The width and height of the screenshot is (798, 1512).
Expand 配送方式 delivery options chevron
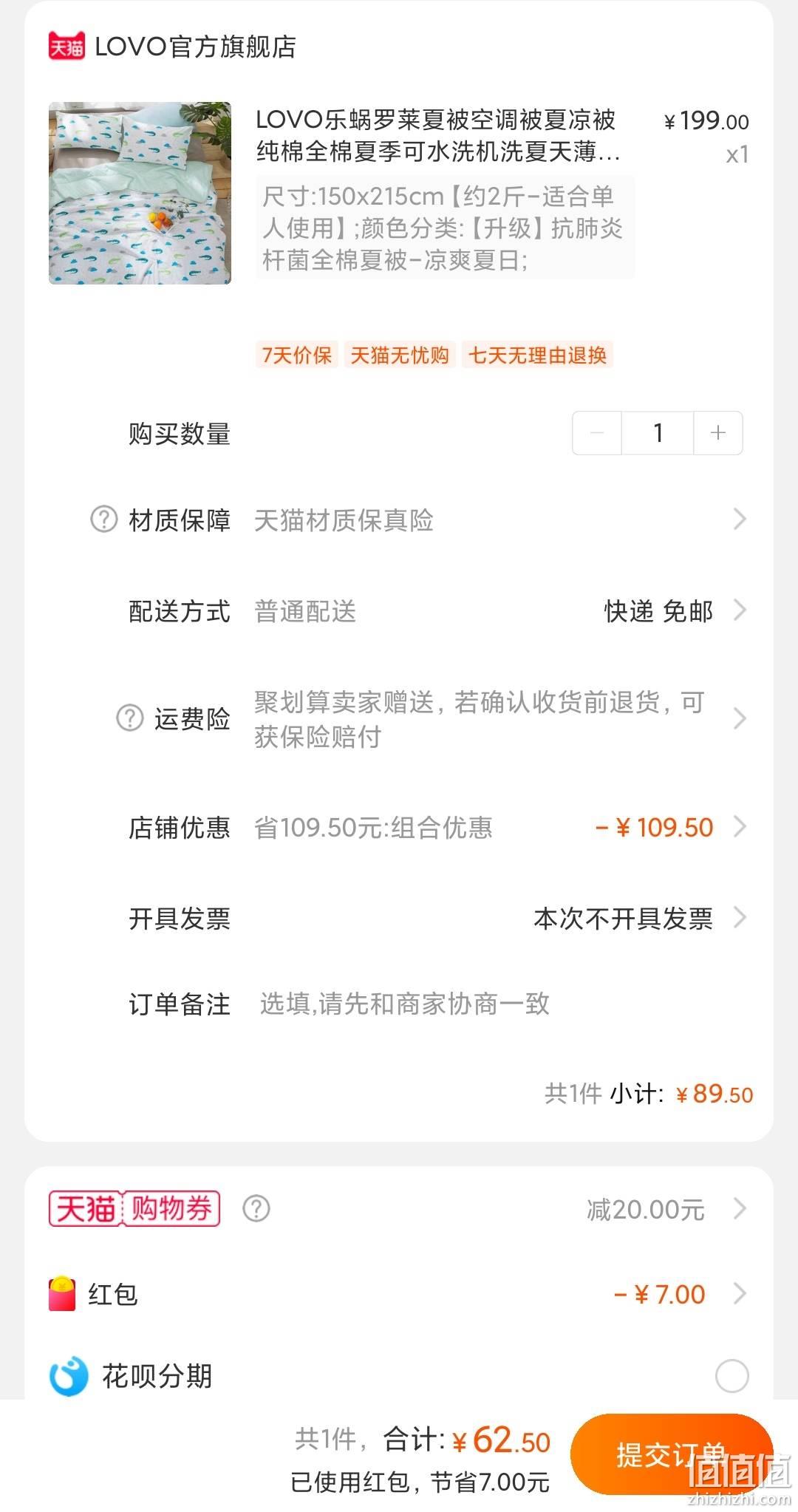[x=739, y=611]
